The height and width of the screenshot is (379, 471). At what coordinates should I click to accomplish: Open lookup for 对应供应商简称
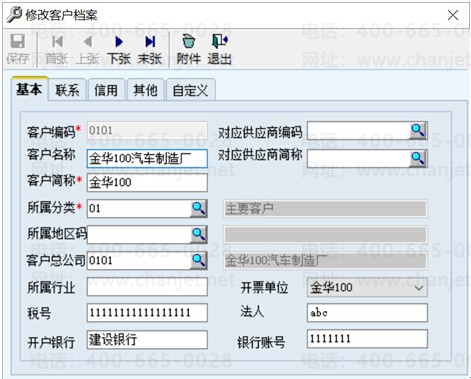click(x=418, y=158)
